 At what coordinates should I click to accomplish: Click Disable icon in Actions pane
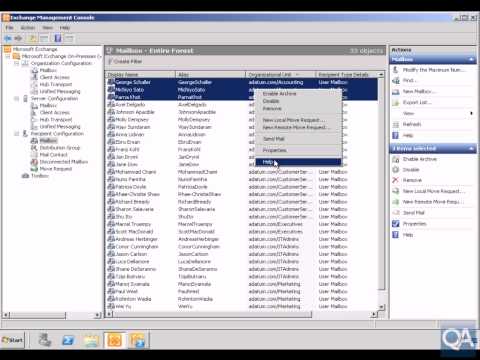pyautogui.click(x=396, y=169)
